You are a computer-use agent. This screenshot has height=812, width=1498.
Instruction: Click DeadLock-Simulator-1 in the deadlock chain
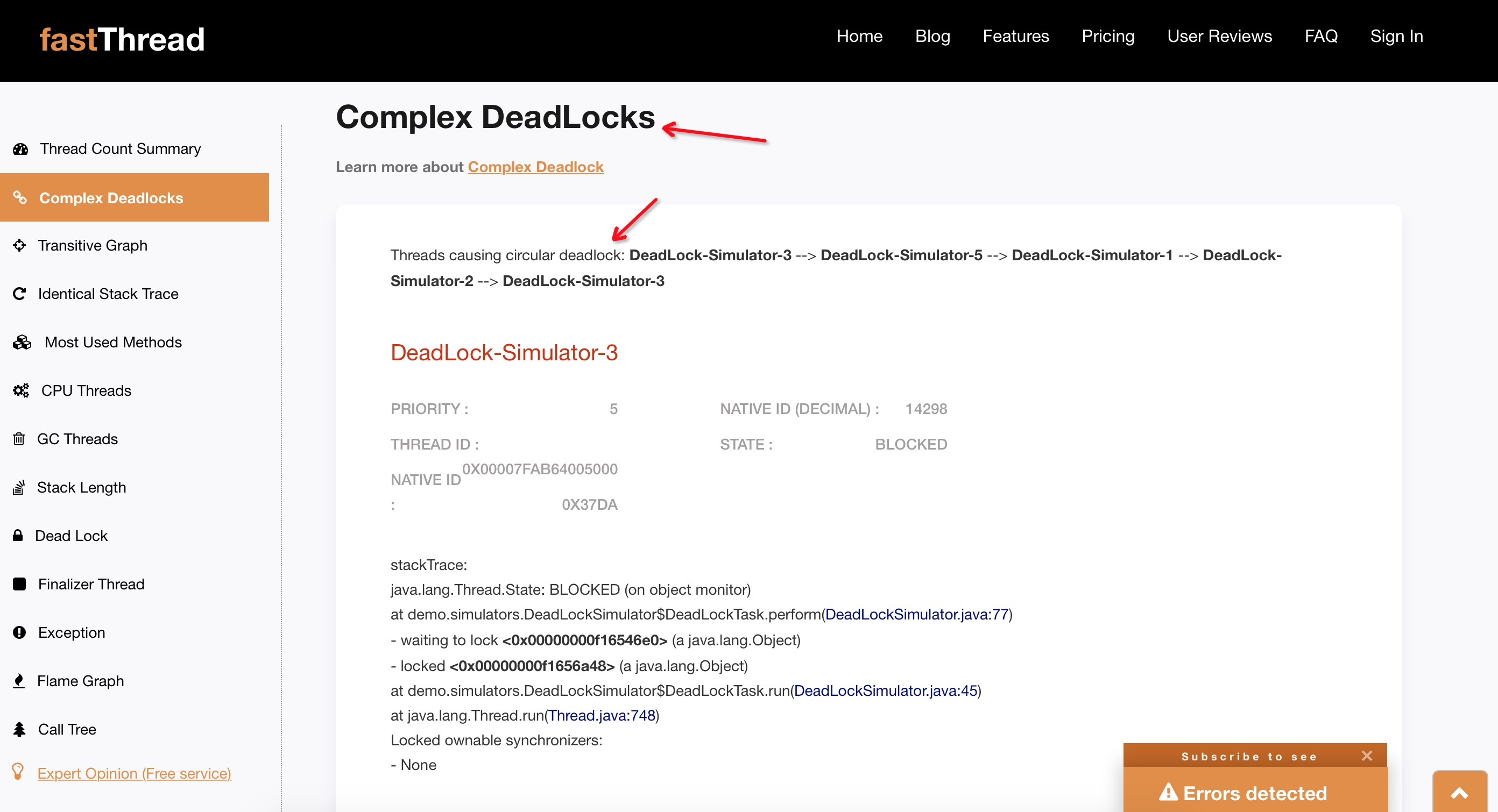pos(1093,255)
